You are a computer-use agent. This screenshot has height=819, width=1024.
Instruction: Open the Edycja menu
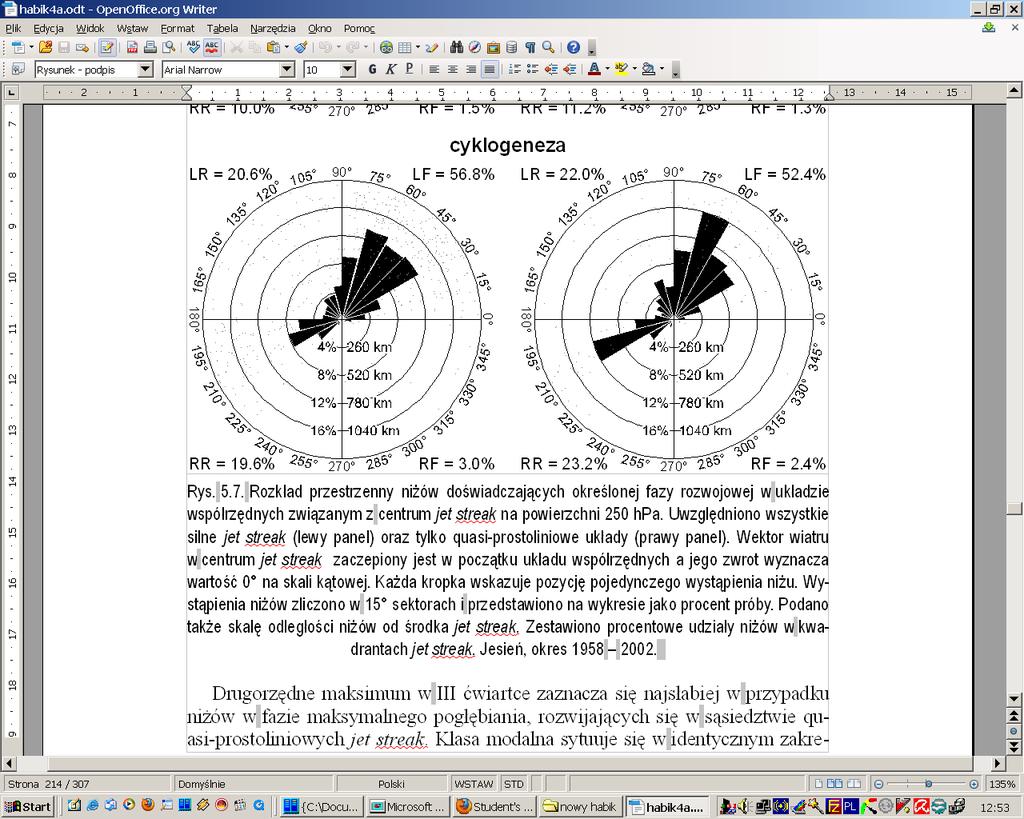[x=48, y=28]
